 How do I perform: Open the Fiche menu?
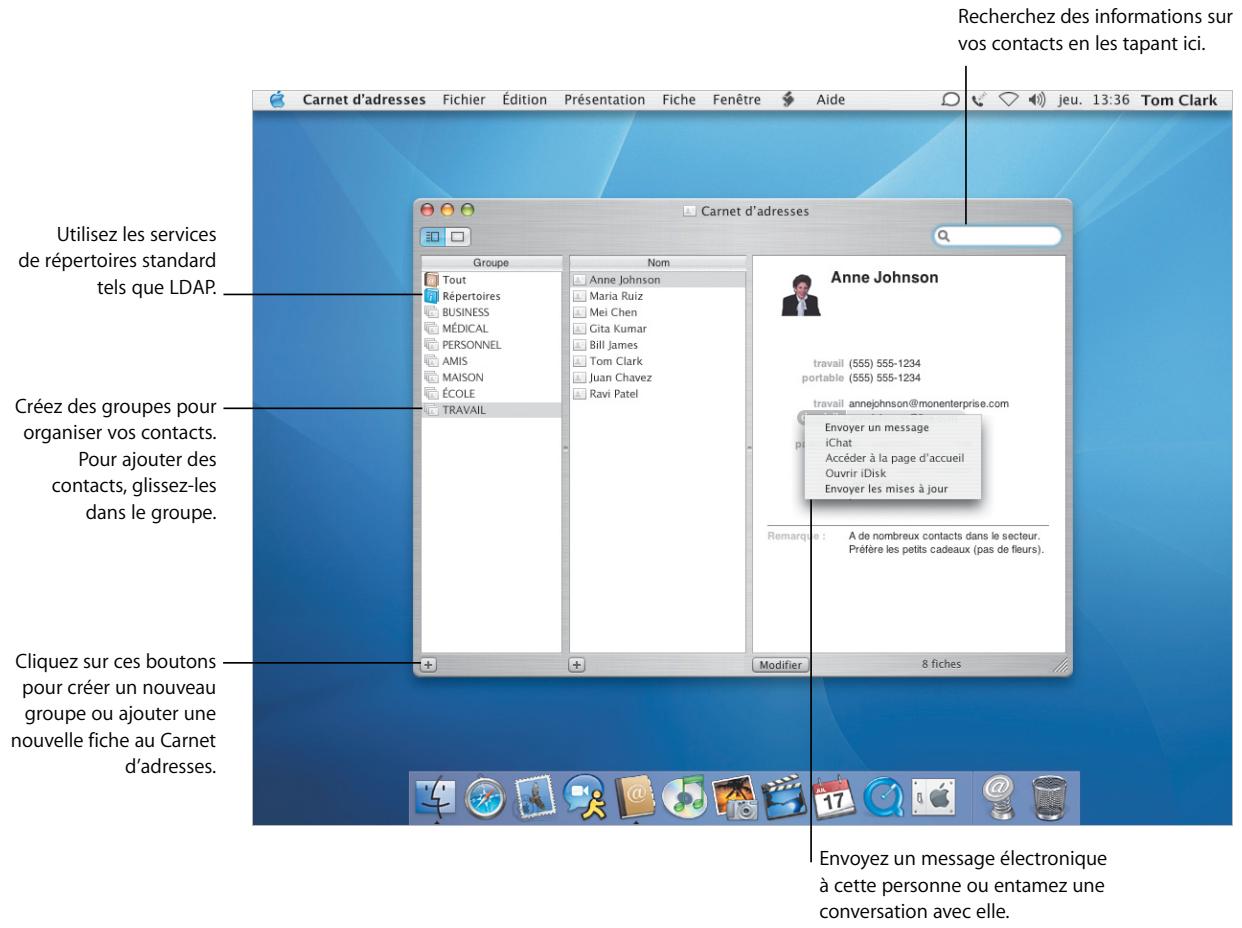tap(678, 100)
